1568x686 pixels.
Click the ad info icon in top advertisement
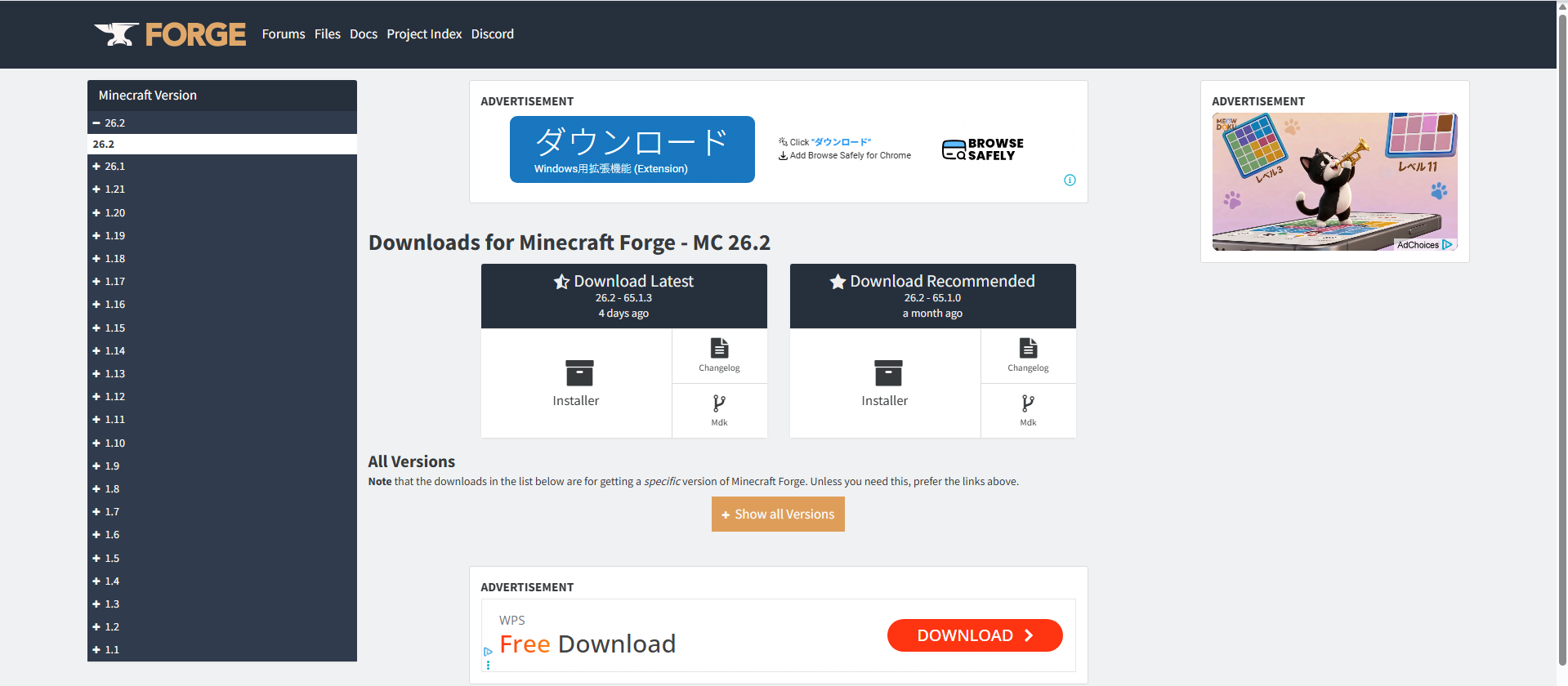point(1070,180)
